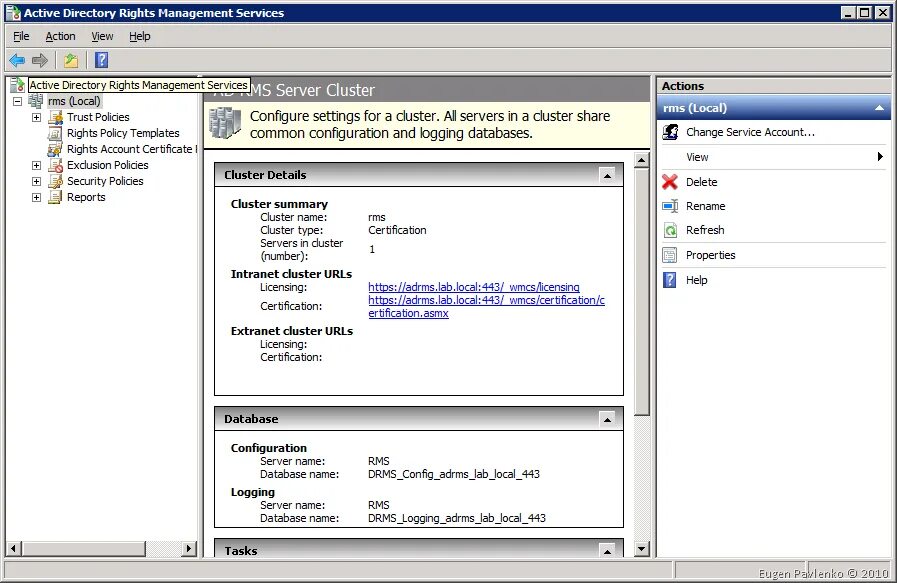
Task: Click the rms (Local) server icon in tree
Action: point(36,101)
